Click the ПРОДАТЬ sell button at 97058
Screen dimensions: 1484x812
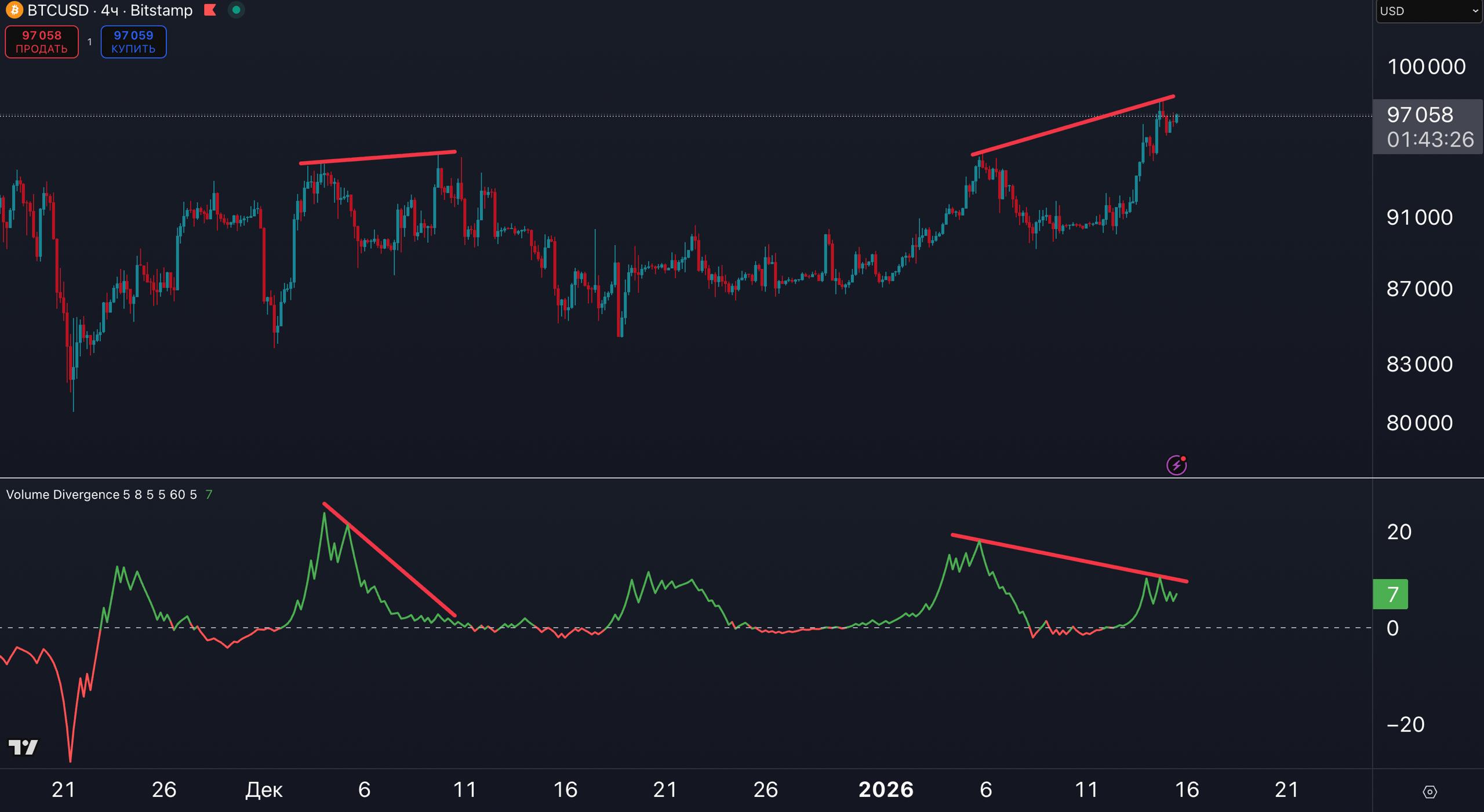click(42, 42)
